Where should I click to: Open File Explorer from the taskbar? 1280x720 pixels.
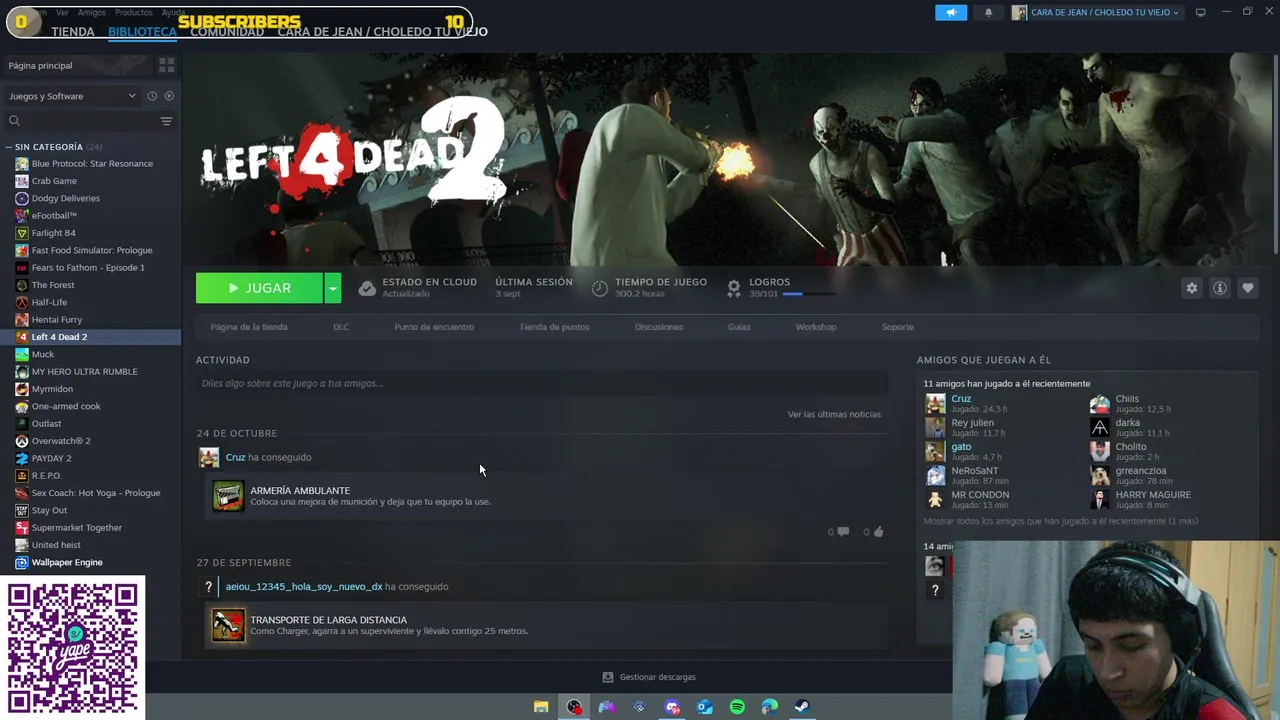coord(541,707)
